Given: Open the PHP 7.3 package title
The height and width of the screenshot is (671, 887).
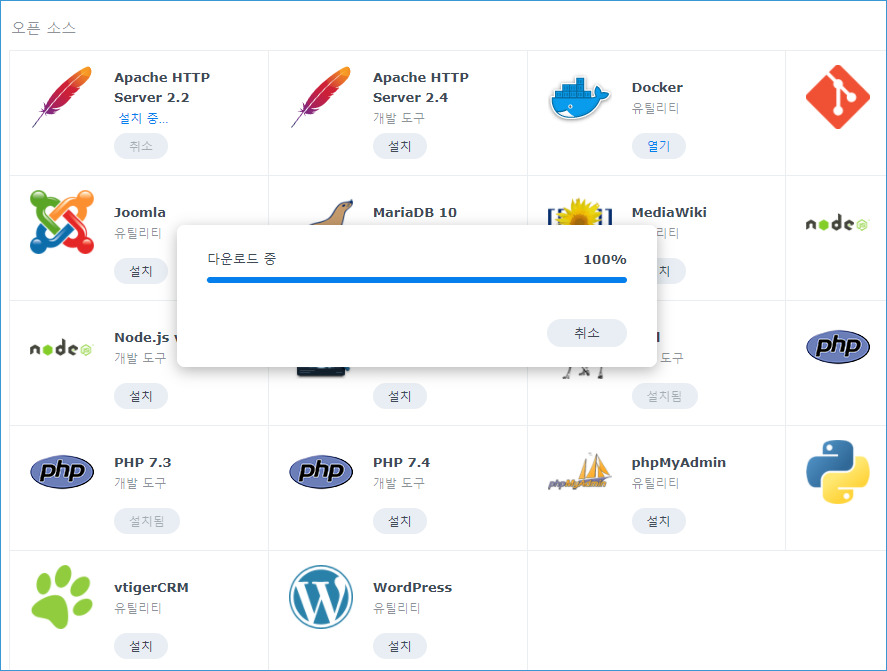Looking at the screenshot, I should [x=143, y=462].
